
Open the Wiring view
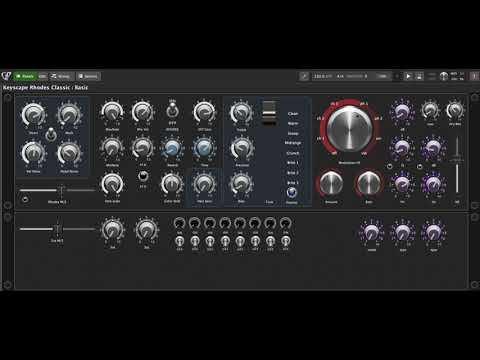point(61,76)
